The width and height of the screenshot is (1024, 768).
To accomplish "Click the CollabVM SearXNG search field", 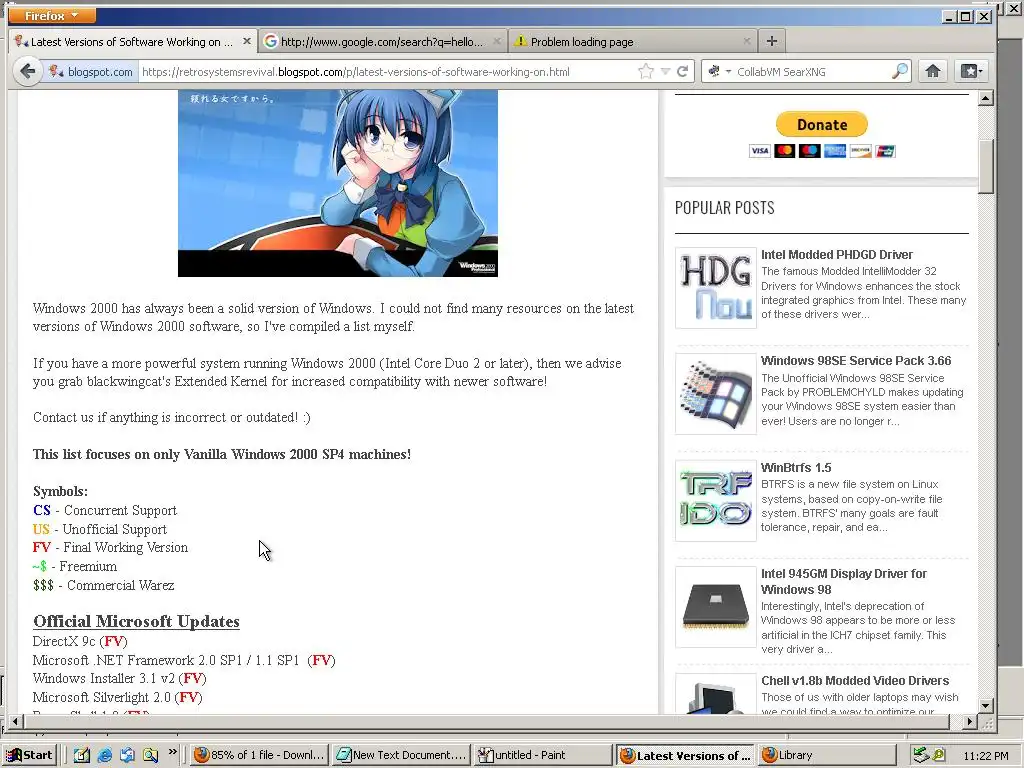I will click(x=812, y=72).
